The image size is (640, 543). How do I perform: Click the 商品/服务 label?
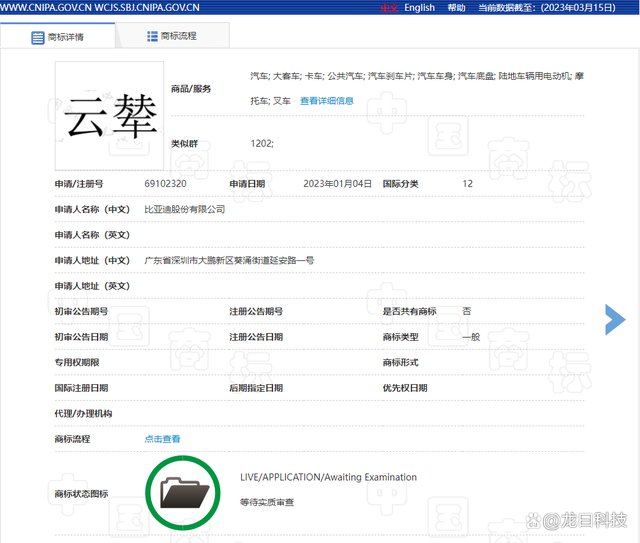(191, 89)
